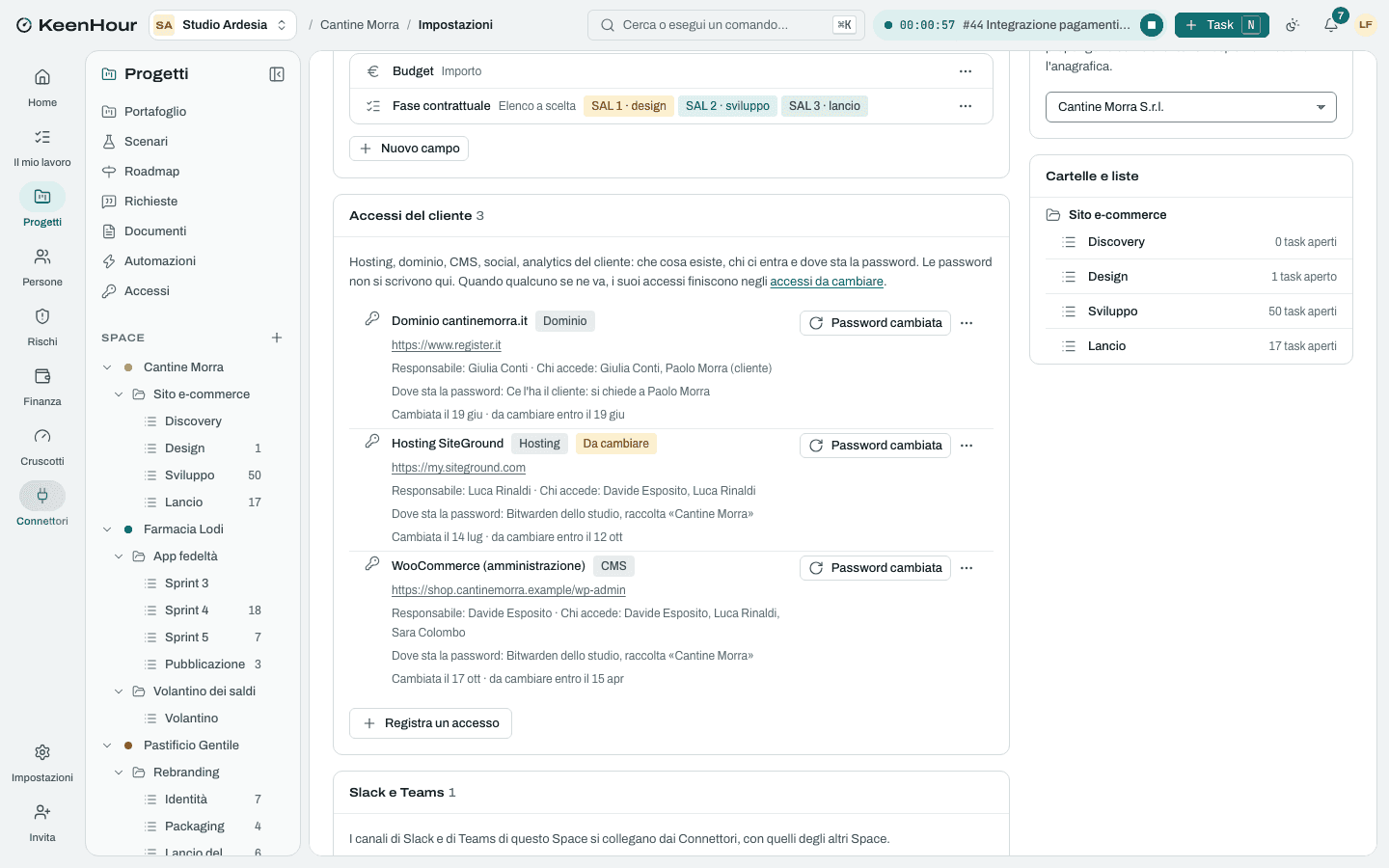Collapse Cantine Morra space in tree

tap(107, 367)
